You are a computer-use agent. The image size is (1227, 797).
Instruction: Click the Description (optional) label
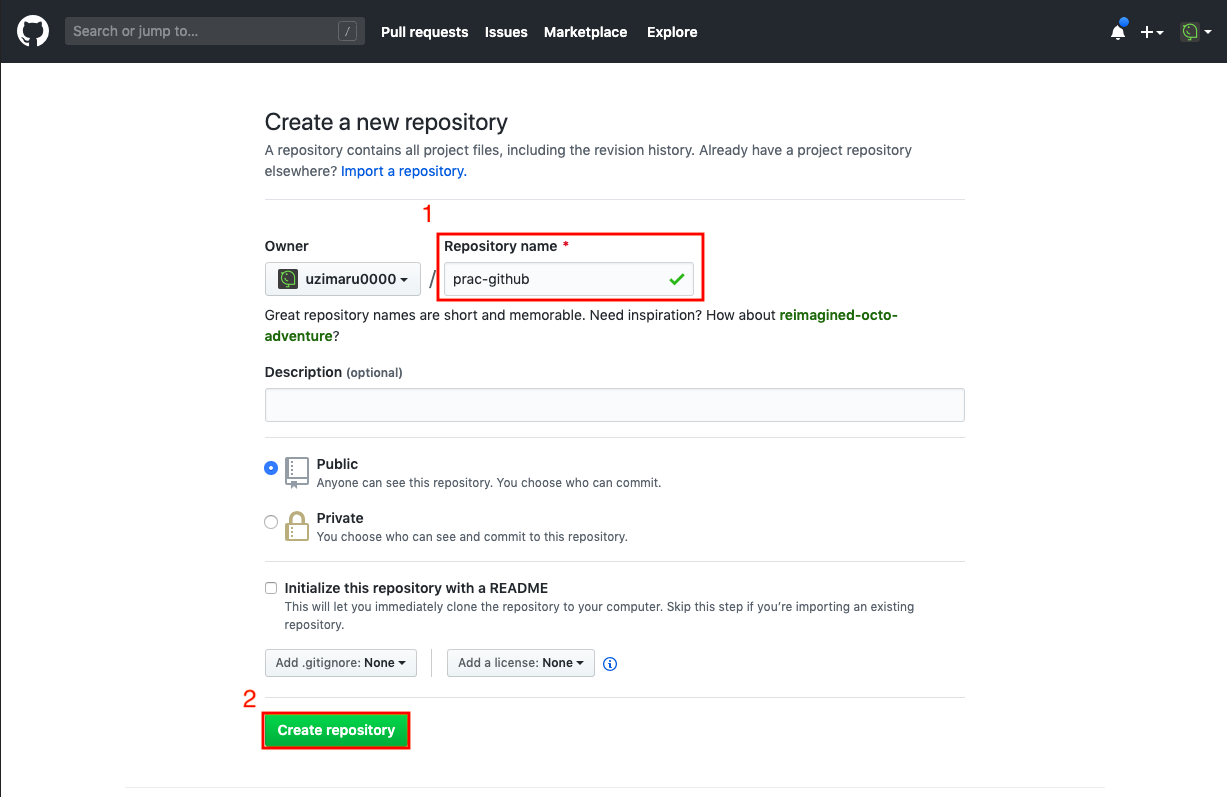point(333,372)
